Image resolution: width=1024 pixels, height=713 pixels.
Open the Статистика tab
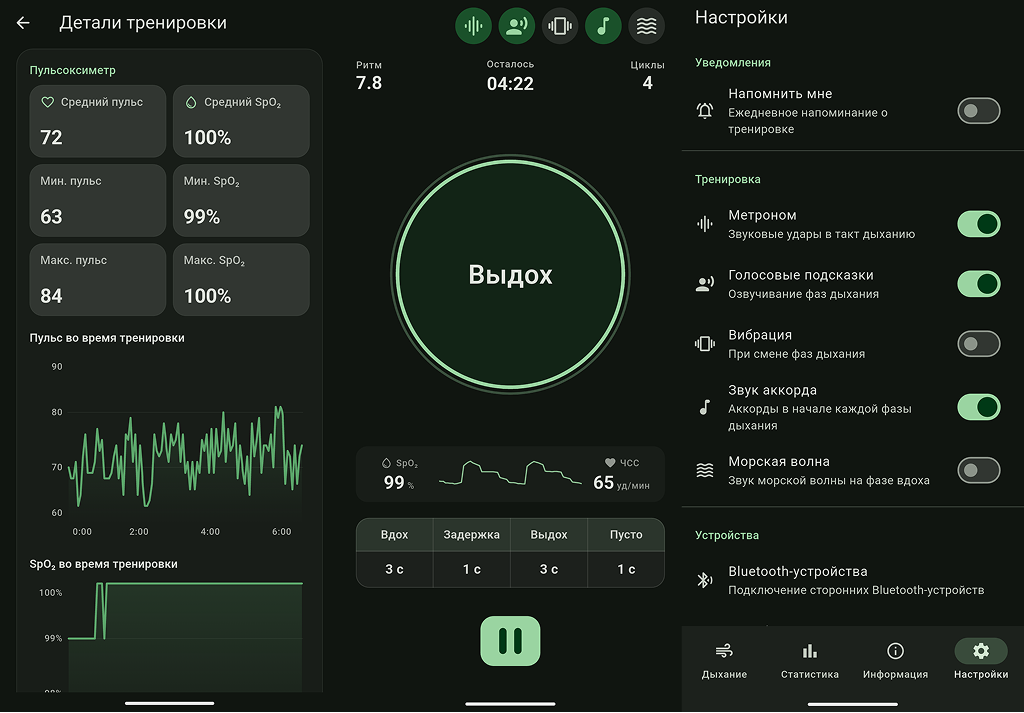(810, 661)
